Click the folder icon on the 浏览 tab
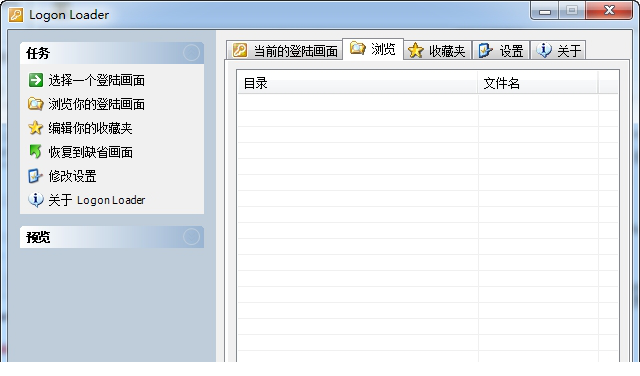This screenshot has width=640, height=376. coord(358,48)
